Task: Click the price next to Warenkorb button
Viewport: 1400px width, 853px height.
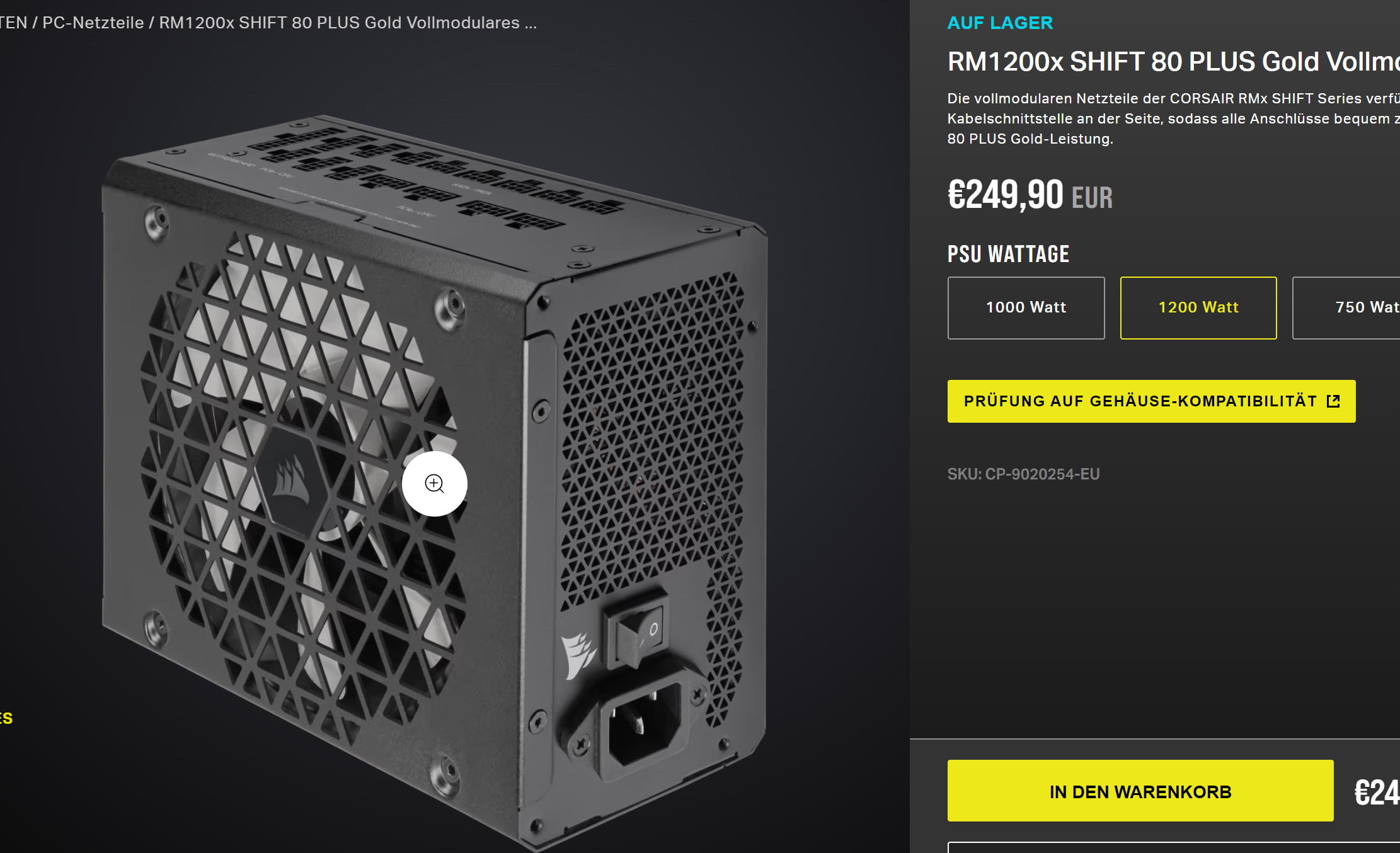Action: (1377, 793)
